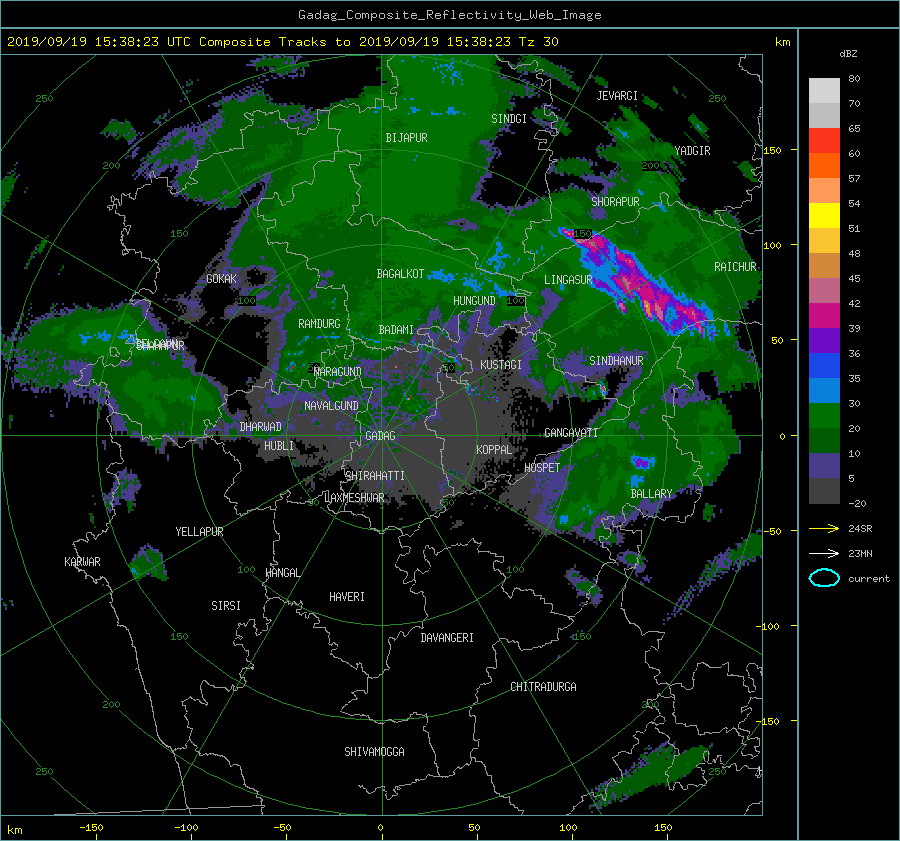Viewport: 900px width, 841px height.
Task: Click the KOPPAL city label
Action: 494,450
